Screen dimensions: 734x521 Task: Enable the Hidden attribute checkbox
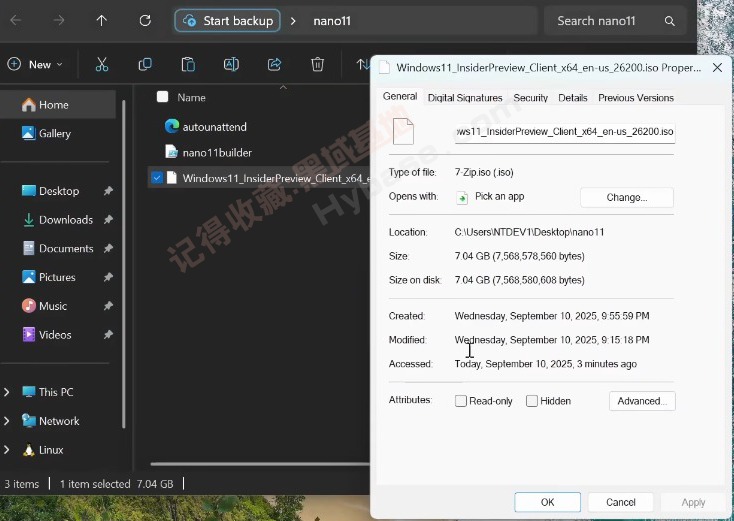pos(531,401)
